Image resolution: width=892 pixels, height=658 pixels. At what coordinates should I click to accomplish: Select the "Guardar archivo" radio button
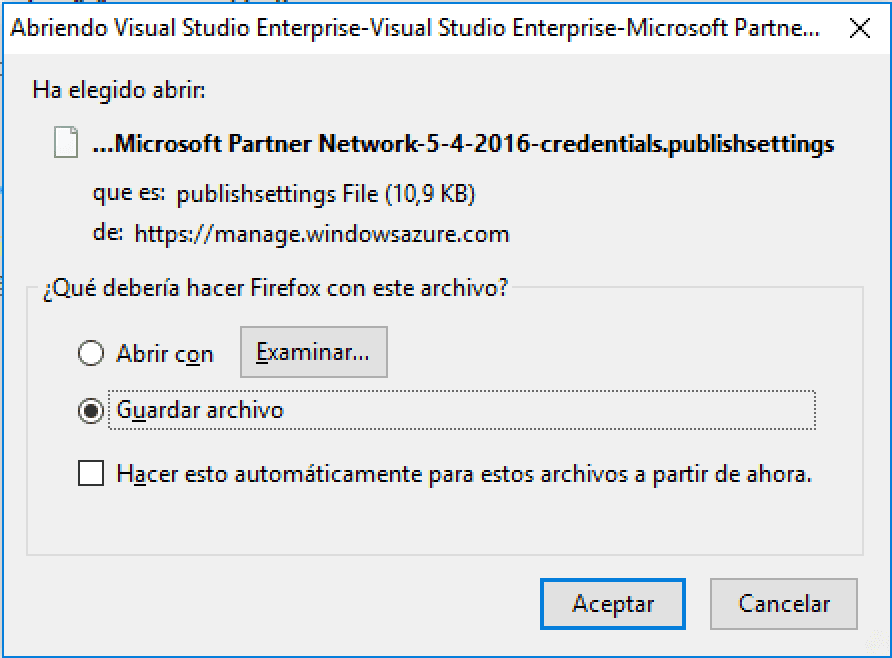point(91,411)
